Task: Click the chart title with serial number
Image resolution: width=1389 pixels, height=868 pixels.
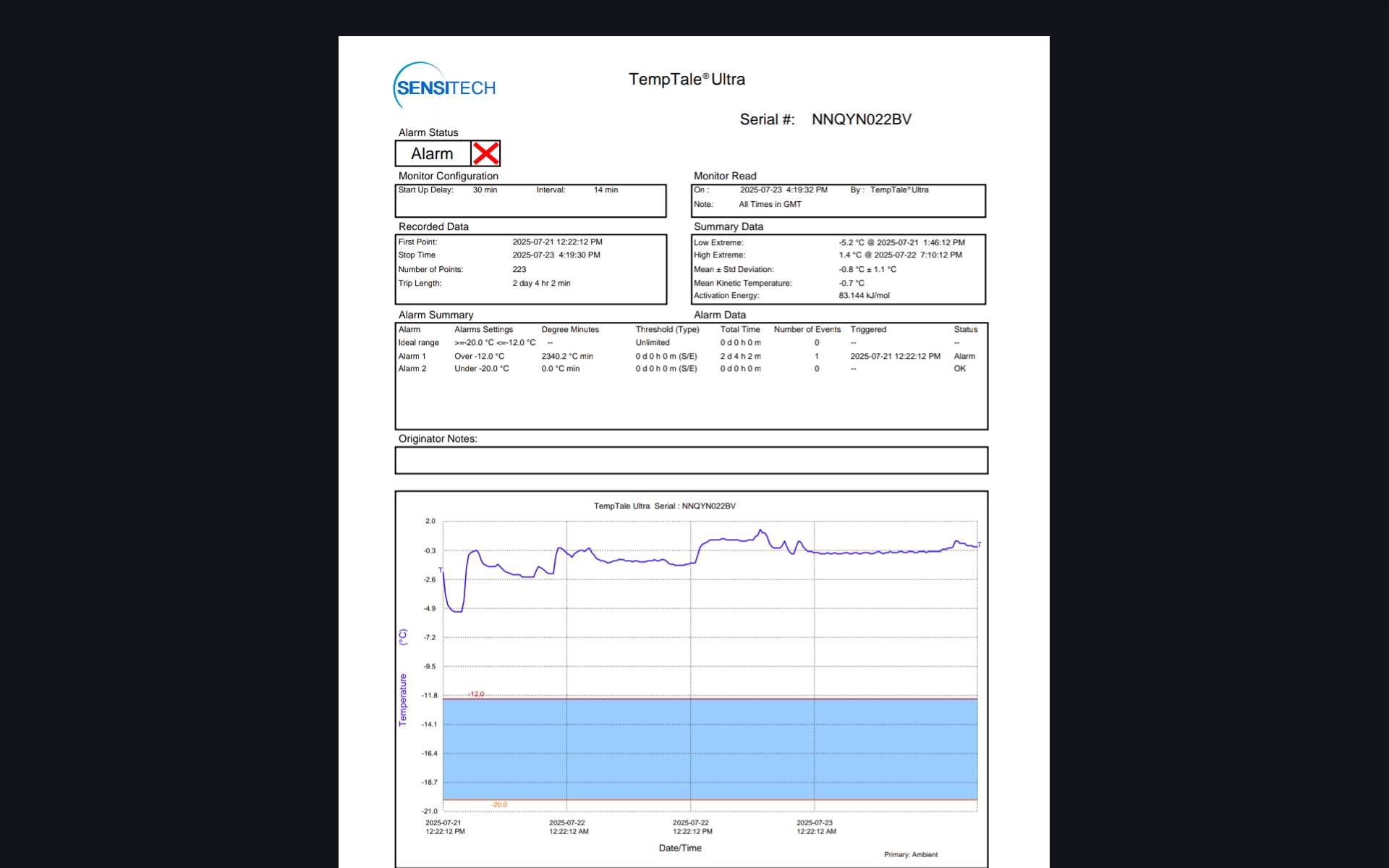Action: tap(664, 506)
